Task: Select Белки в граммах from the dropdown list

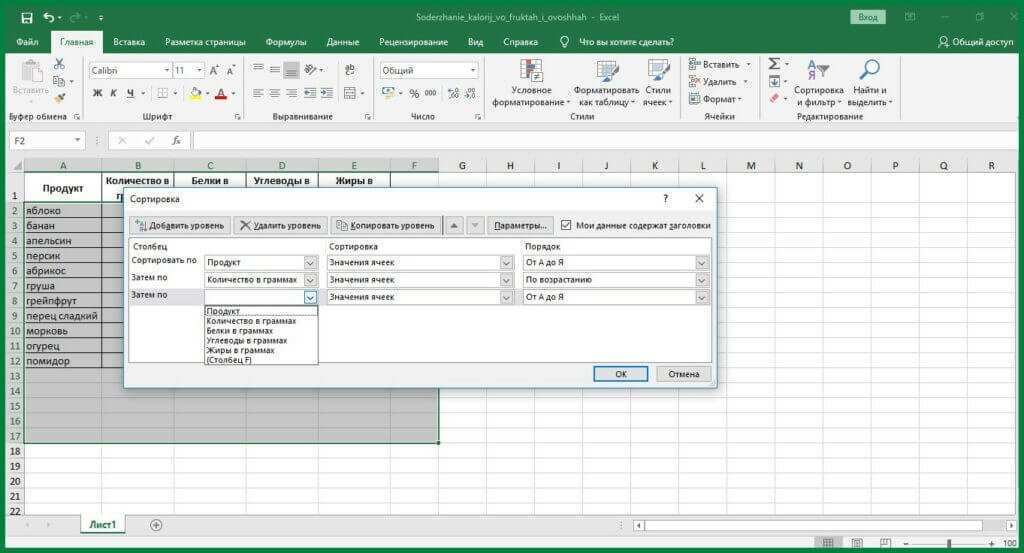Action: point(240,331)
